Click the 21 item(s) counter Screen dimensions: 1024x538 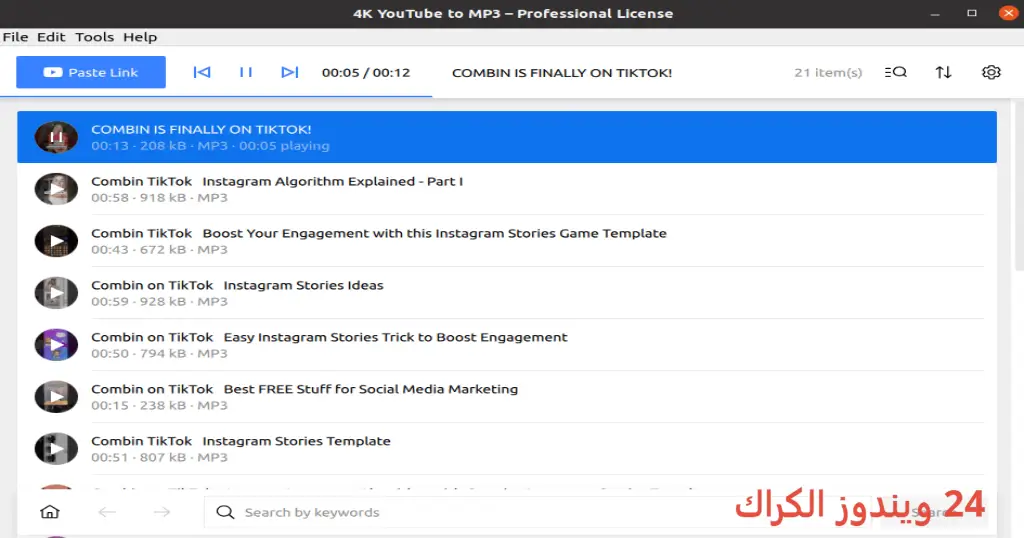[828, 72]
